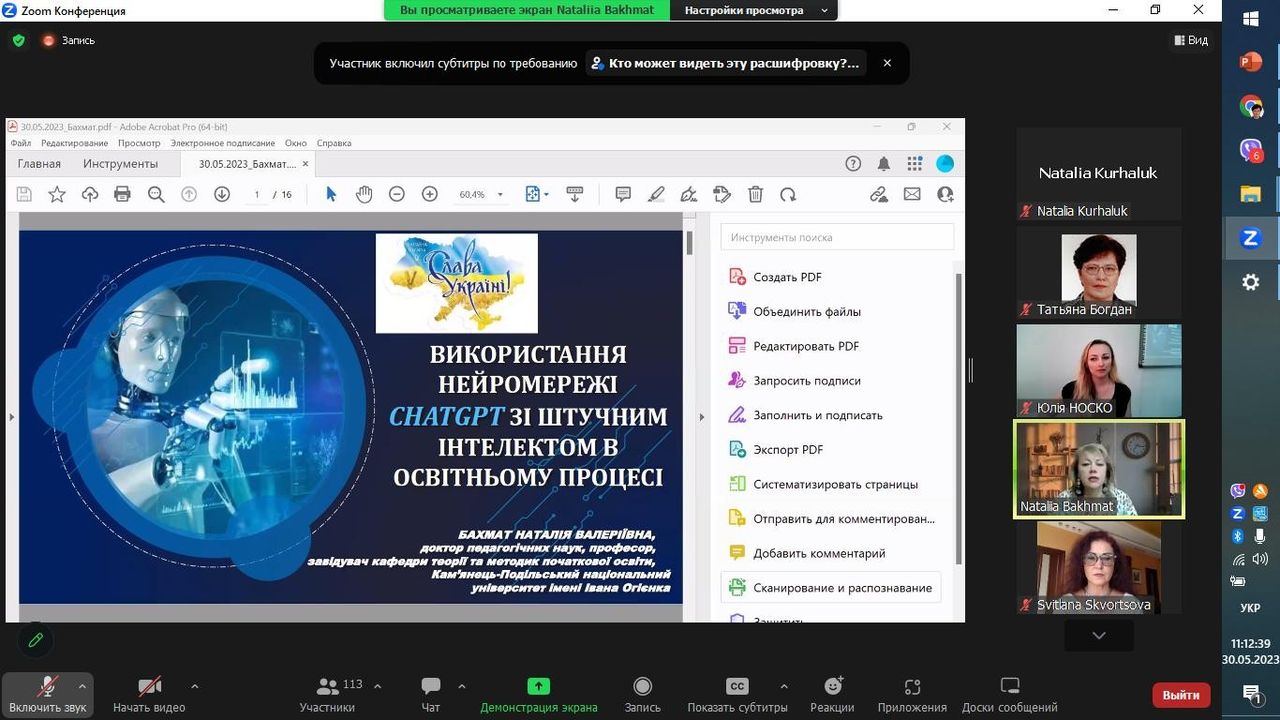Open Acrobat Файл menu
The height and width of the screenshot is (720, 1280).
point(21,143)
